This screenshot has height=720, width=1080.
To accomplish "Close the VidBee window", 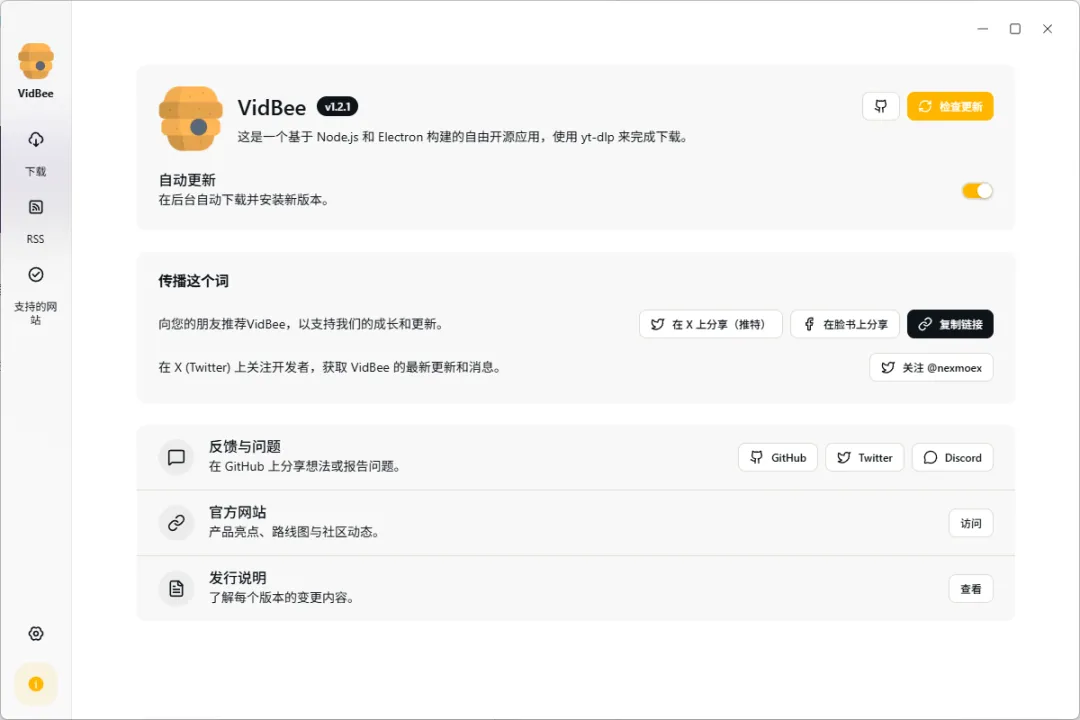I will [x=1048, y=29].
